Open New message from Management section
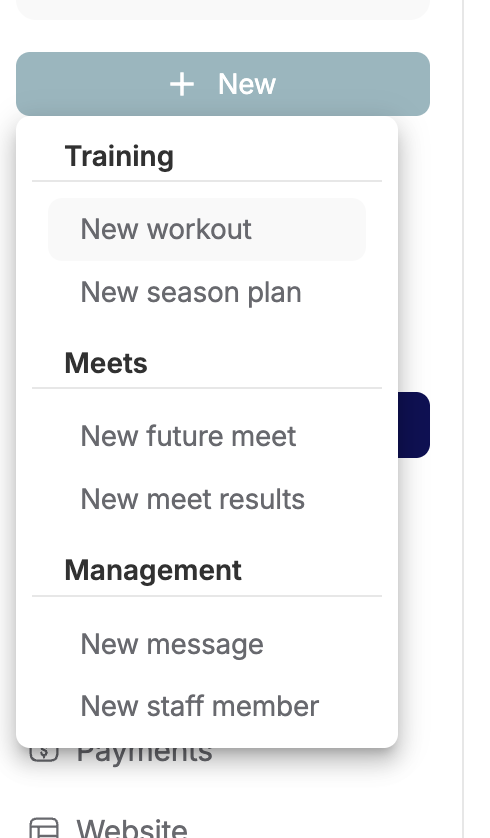Image resolution: width=490 pixels, height=838 pixels. [207, 643]
